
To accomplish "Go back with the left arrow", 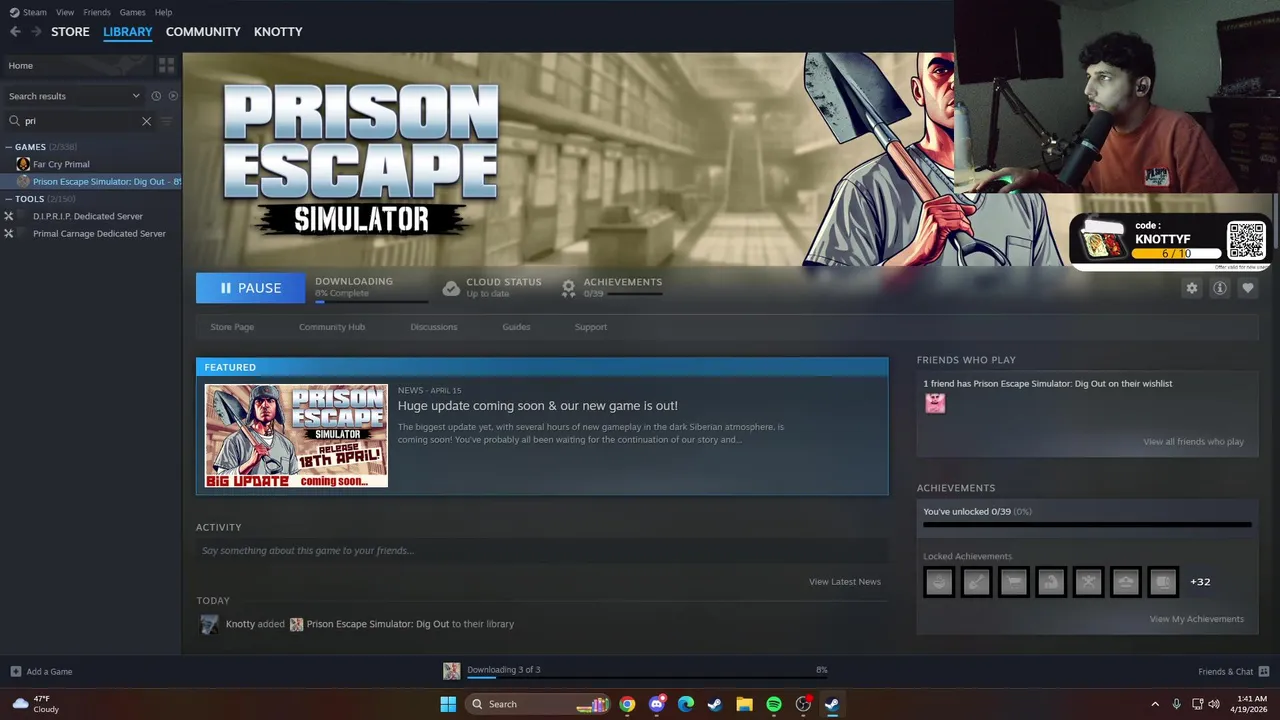I will coord(15,32).
